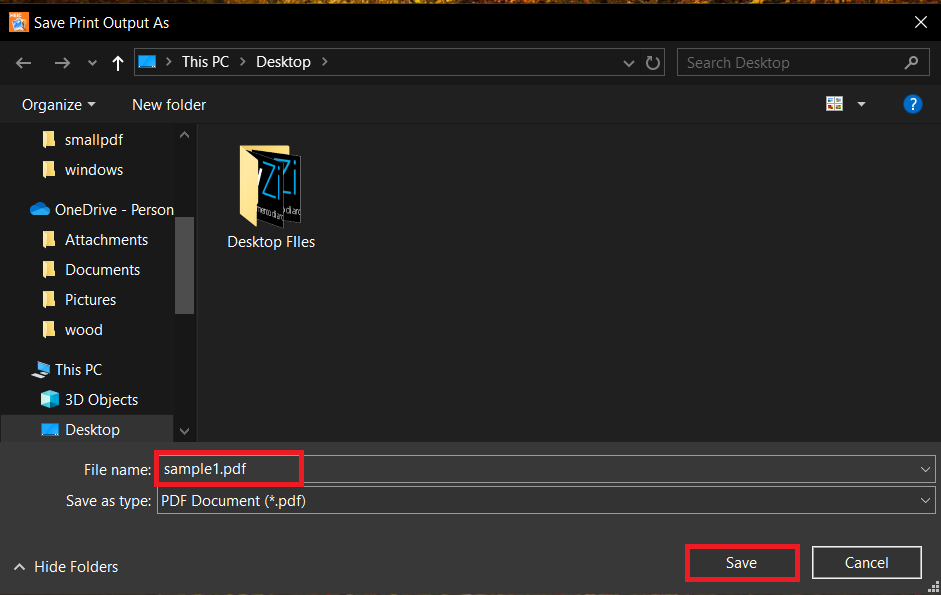Image resolution: width=941 pixels, height=595 pixels.
Task: Open the Pictures folder from sidebar
Action: click(x=90, y=299)
